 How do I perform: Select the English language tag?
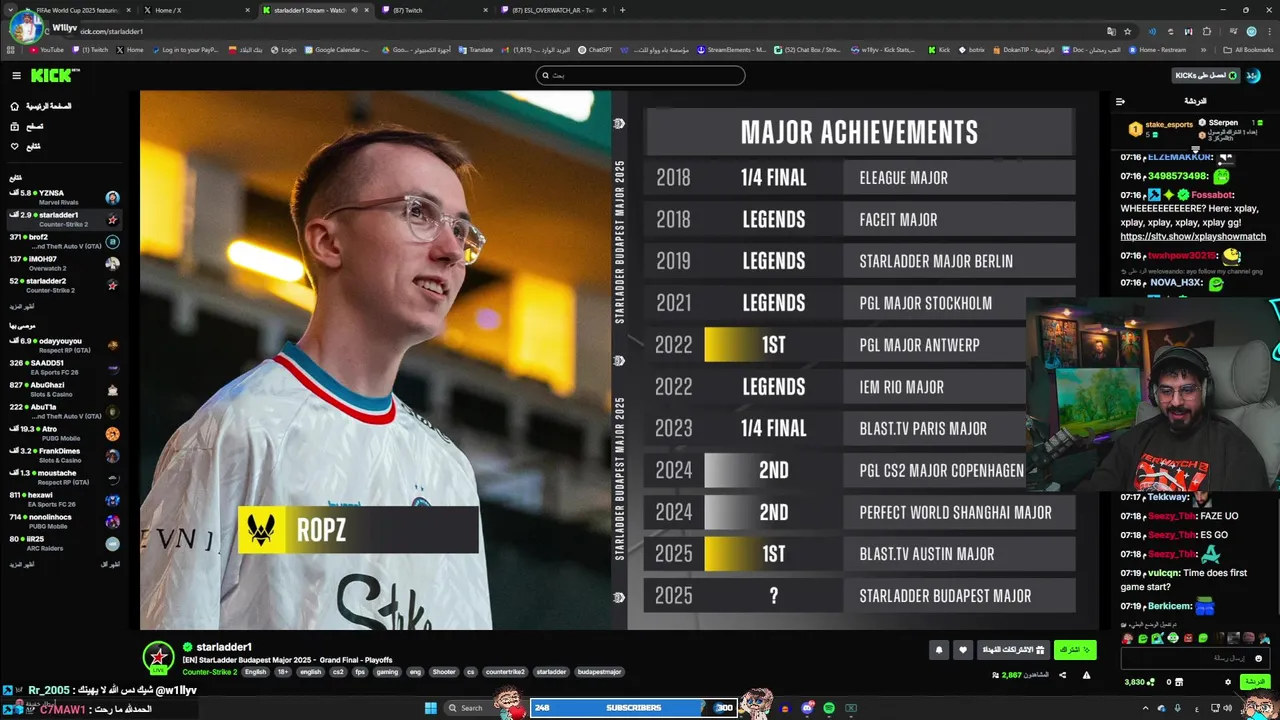(256, 672)
